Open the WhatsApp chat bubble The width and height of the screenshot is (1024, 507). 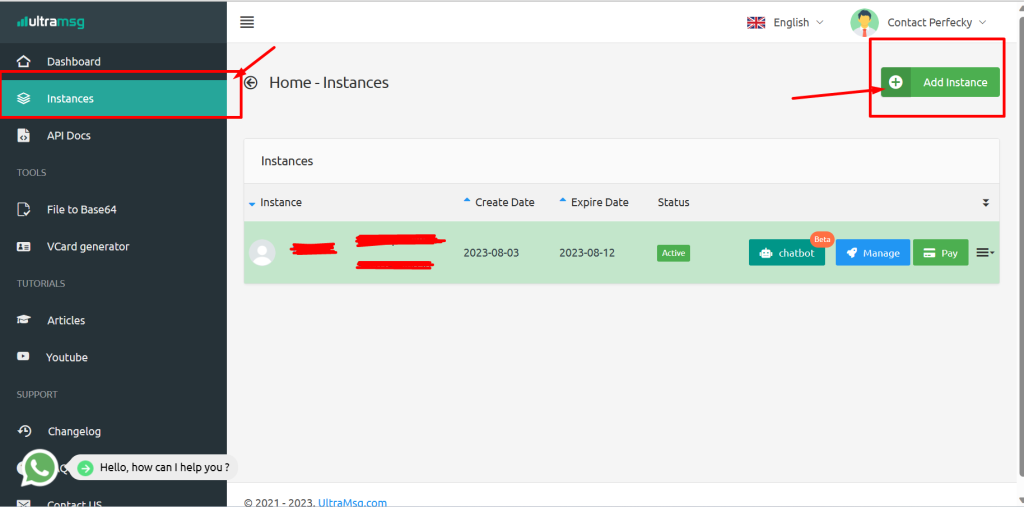39,467
